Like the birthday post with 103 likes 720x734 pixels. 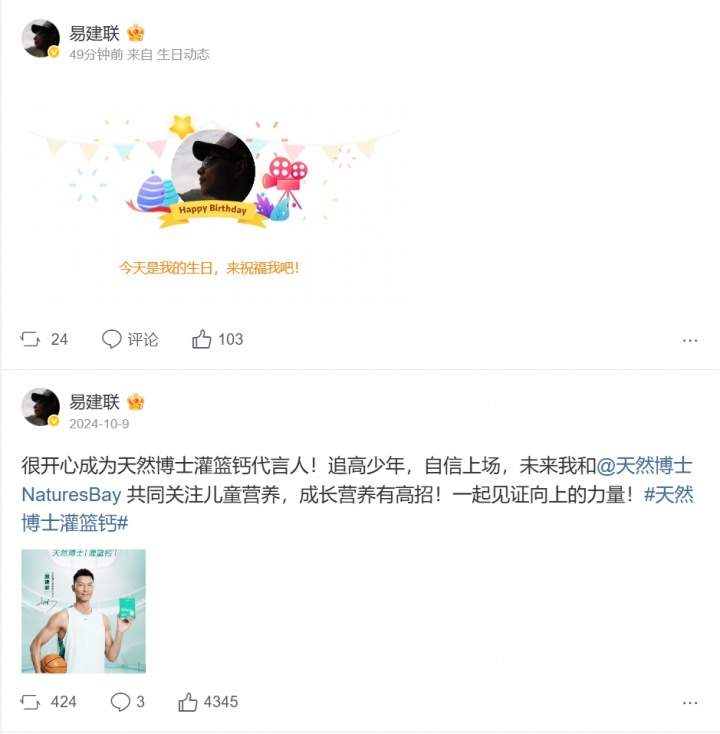pyautogui.click(x=217, y=339)
